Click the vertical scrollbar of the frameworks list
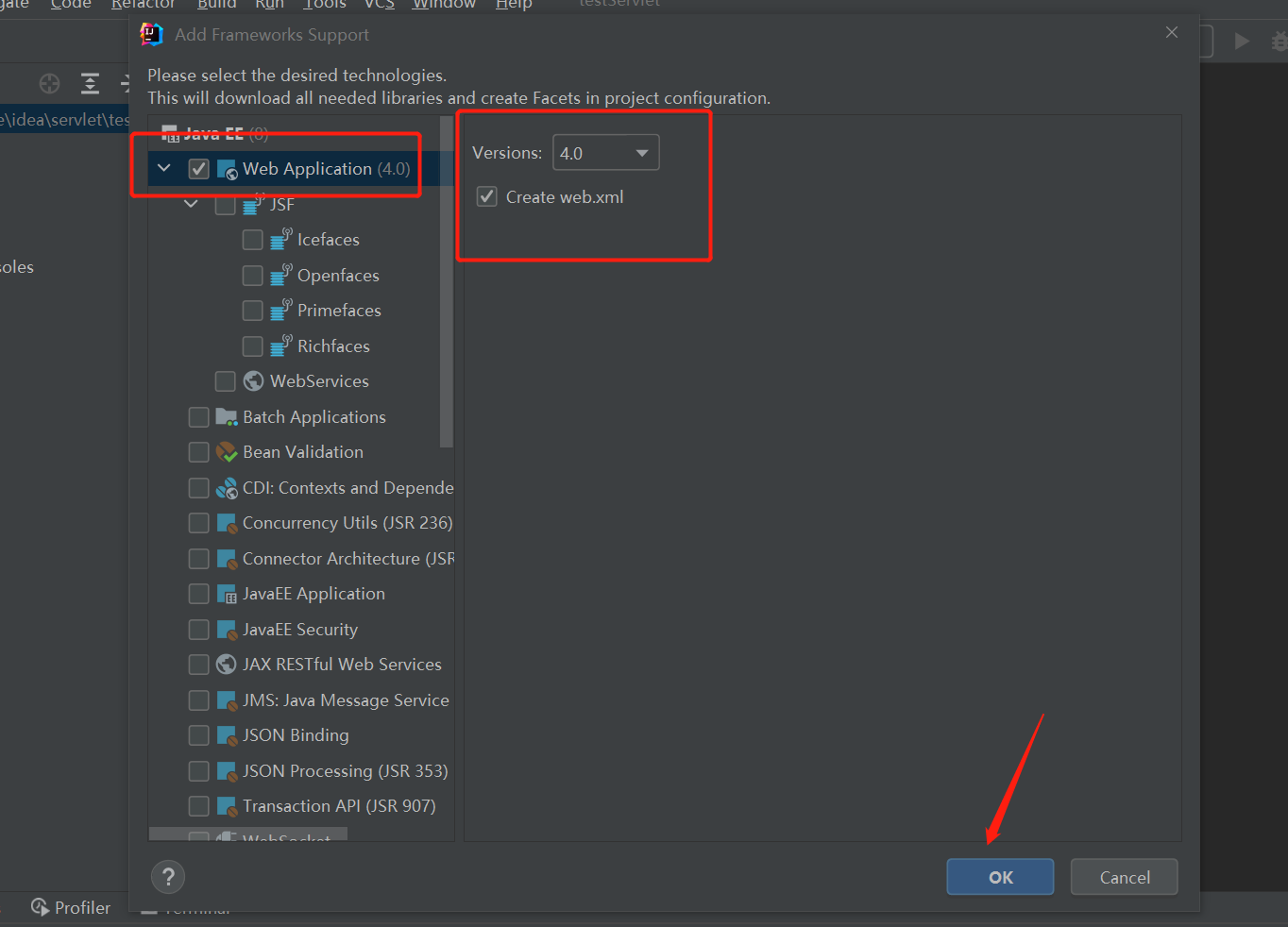1288x927 pixels. [x=447, y=281]
